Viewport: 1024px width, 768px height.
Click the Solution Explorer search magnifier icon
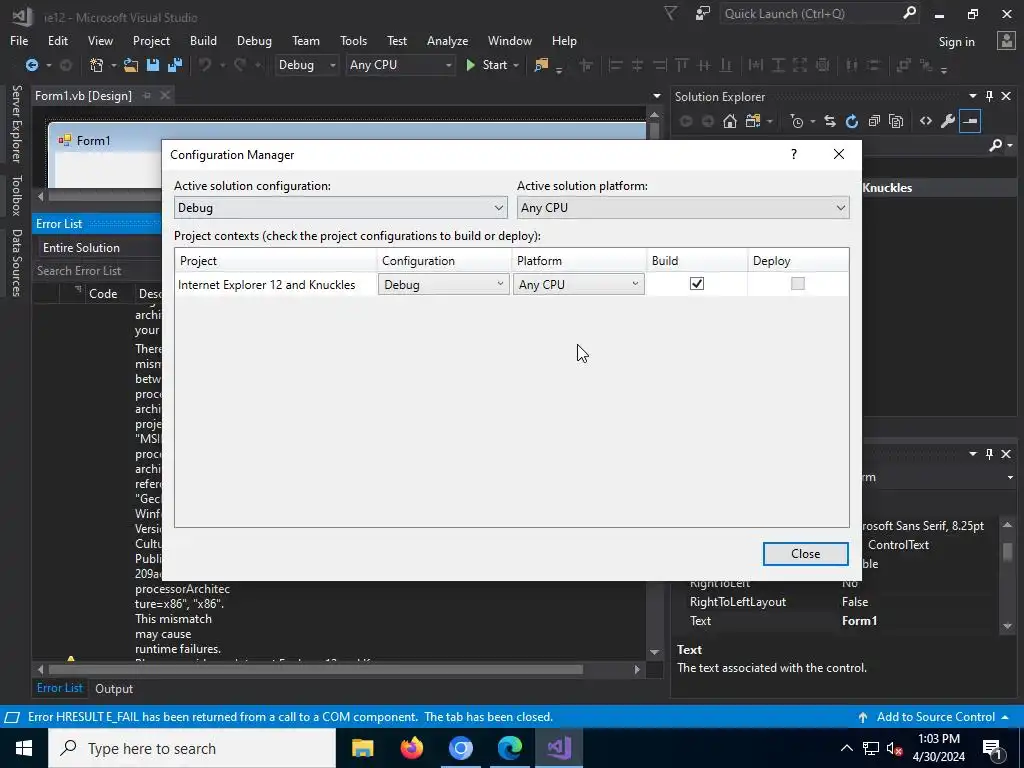point(996,145)
